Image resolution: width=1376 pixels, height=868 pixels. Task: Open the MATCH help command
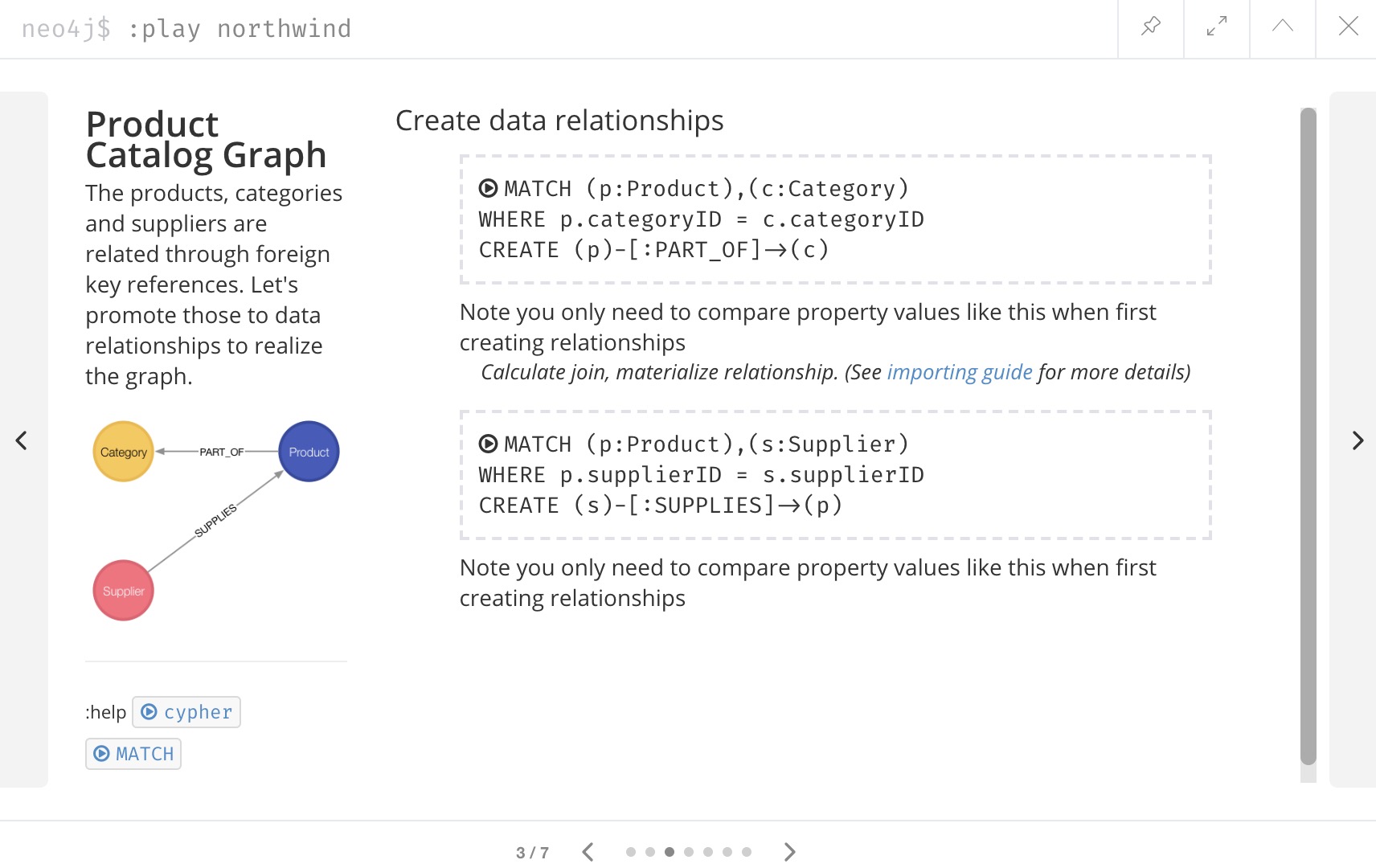[133, 754]
